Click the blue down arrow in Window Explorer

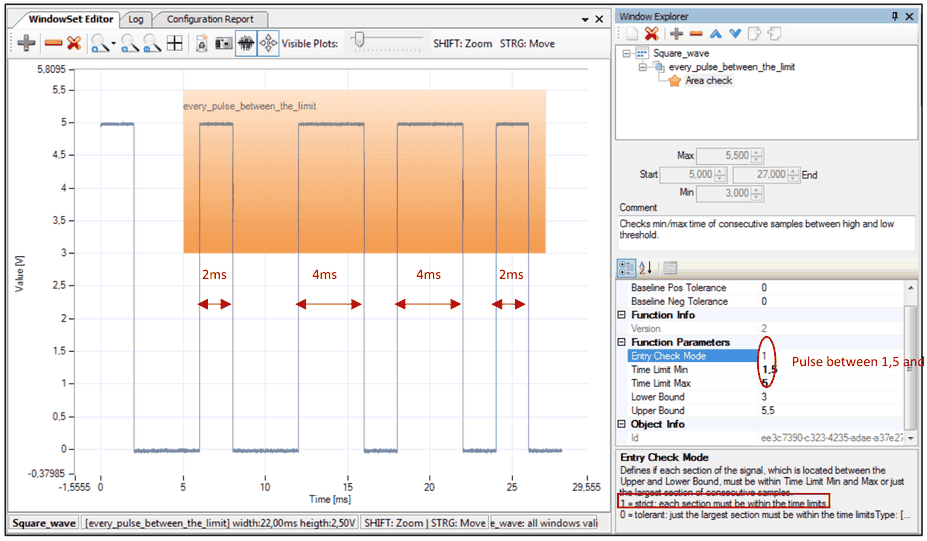pos(735,34)
